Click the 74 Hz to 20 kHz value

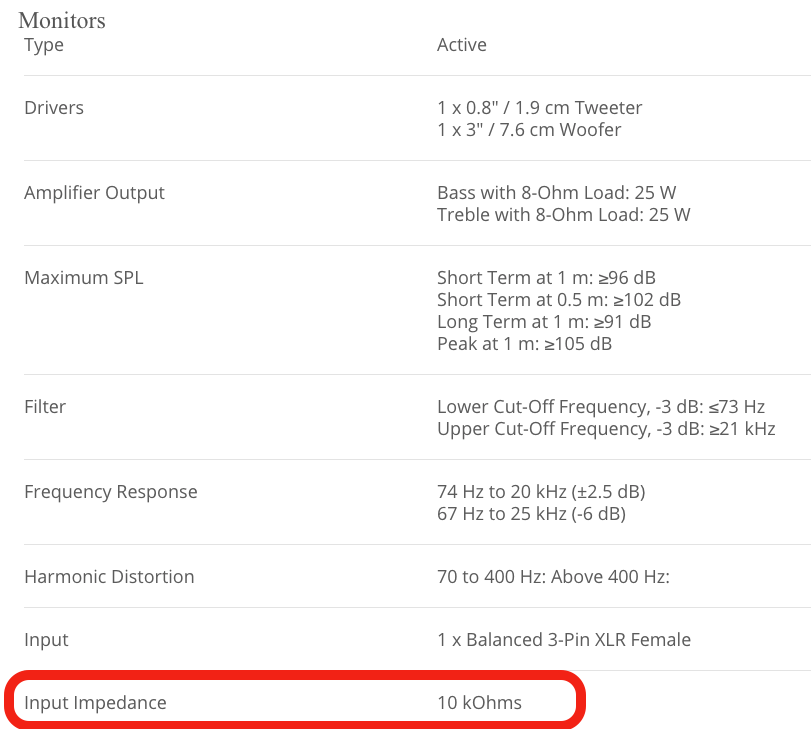pos(541,492)
